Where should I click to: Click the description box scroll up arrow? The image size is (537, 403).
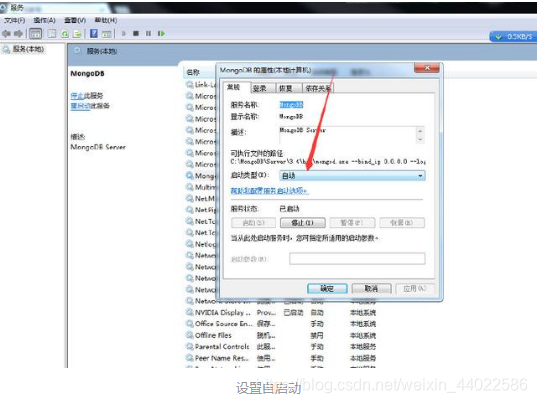click(x=420, y=131)
